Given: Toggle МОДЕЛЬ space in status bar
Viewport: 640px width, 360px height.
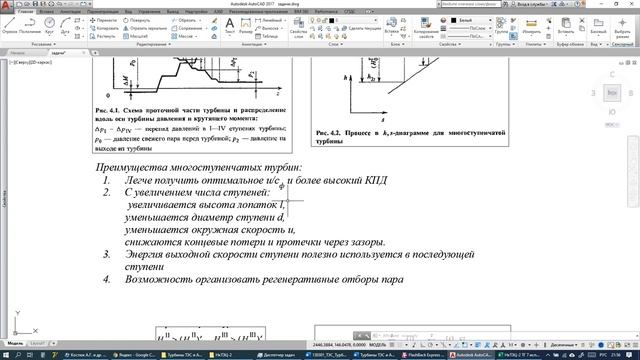Looking at the screenshot, I should 378,345.
